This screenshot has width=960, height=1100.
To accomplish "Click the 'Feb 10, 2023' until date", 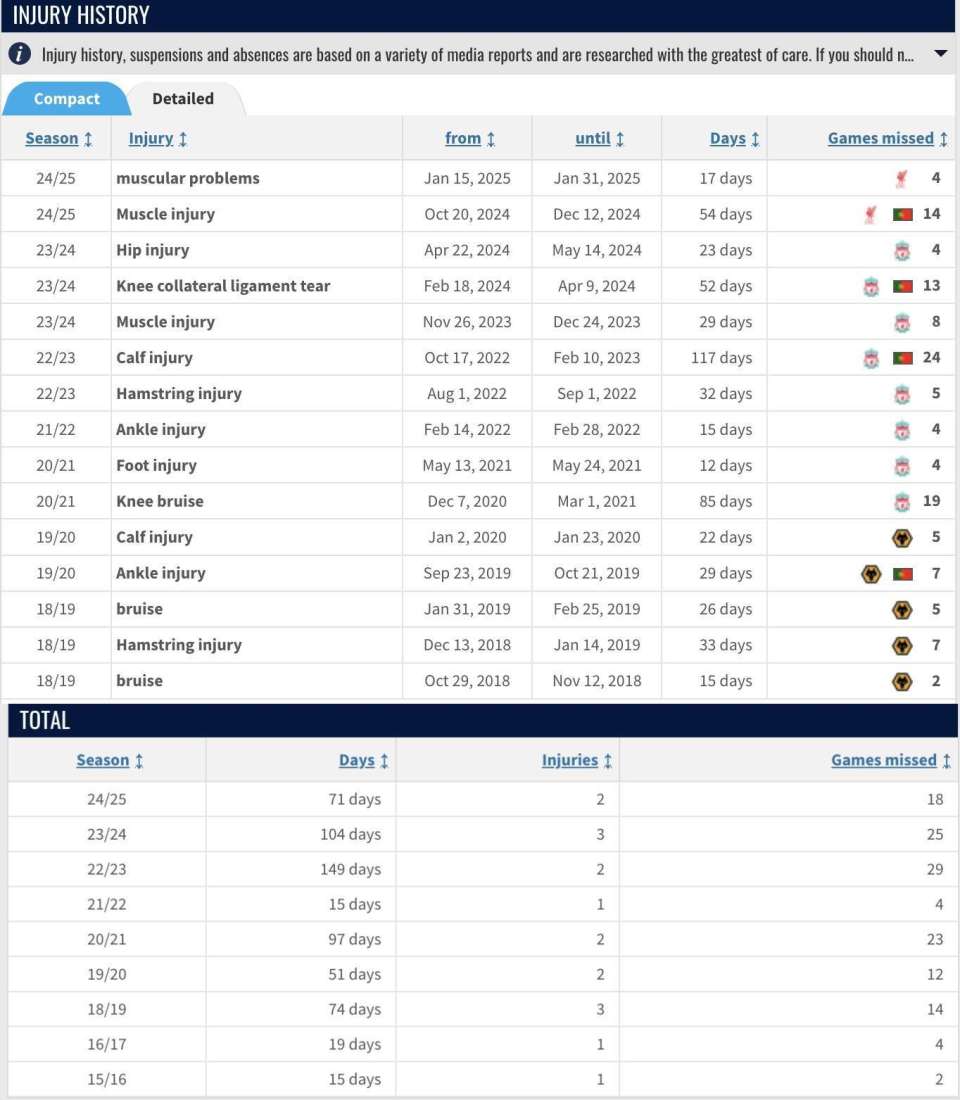I will point(596,358).
